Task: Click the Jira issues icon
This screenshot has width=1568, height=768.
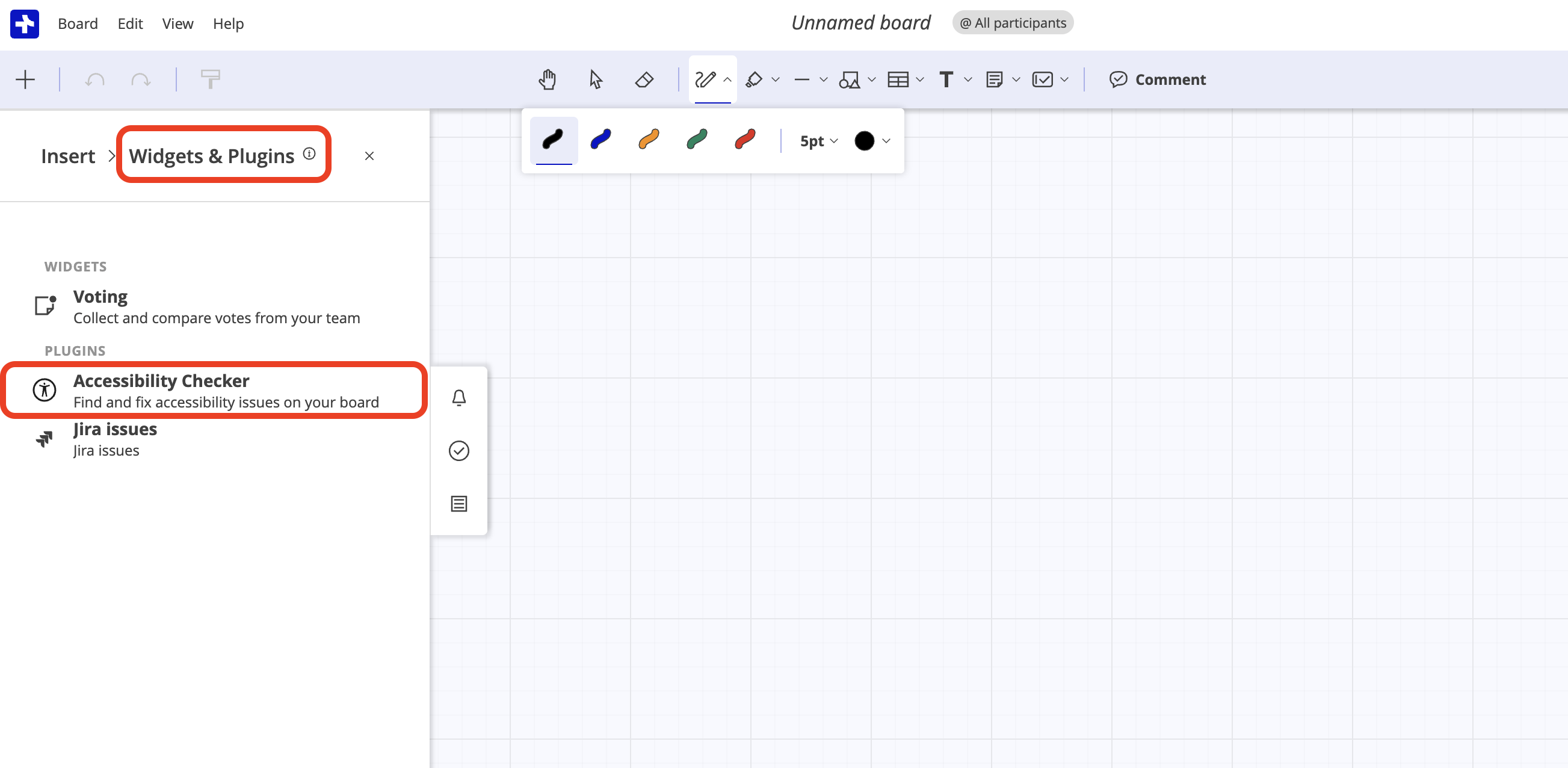Action: 45,439
